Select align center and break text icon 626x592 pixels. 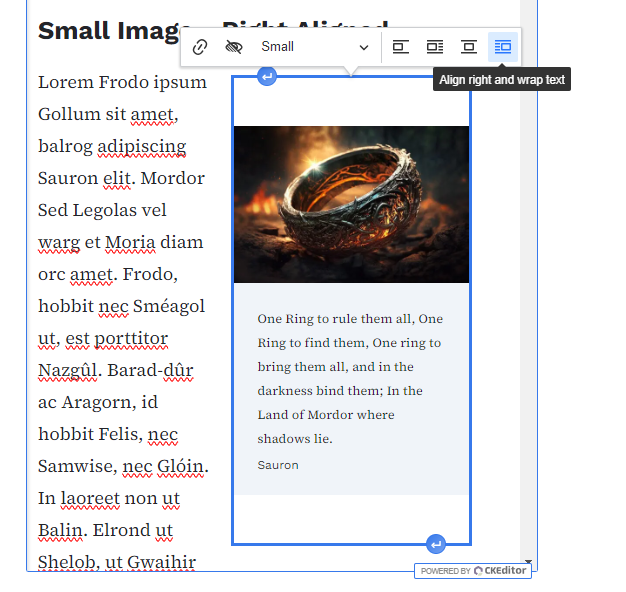(x=468, y=47)
